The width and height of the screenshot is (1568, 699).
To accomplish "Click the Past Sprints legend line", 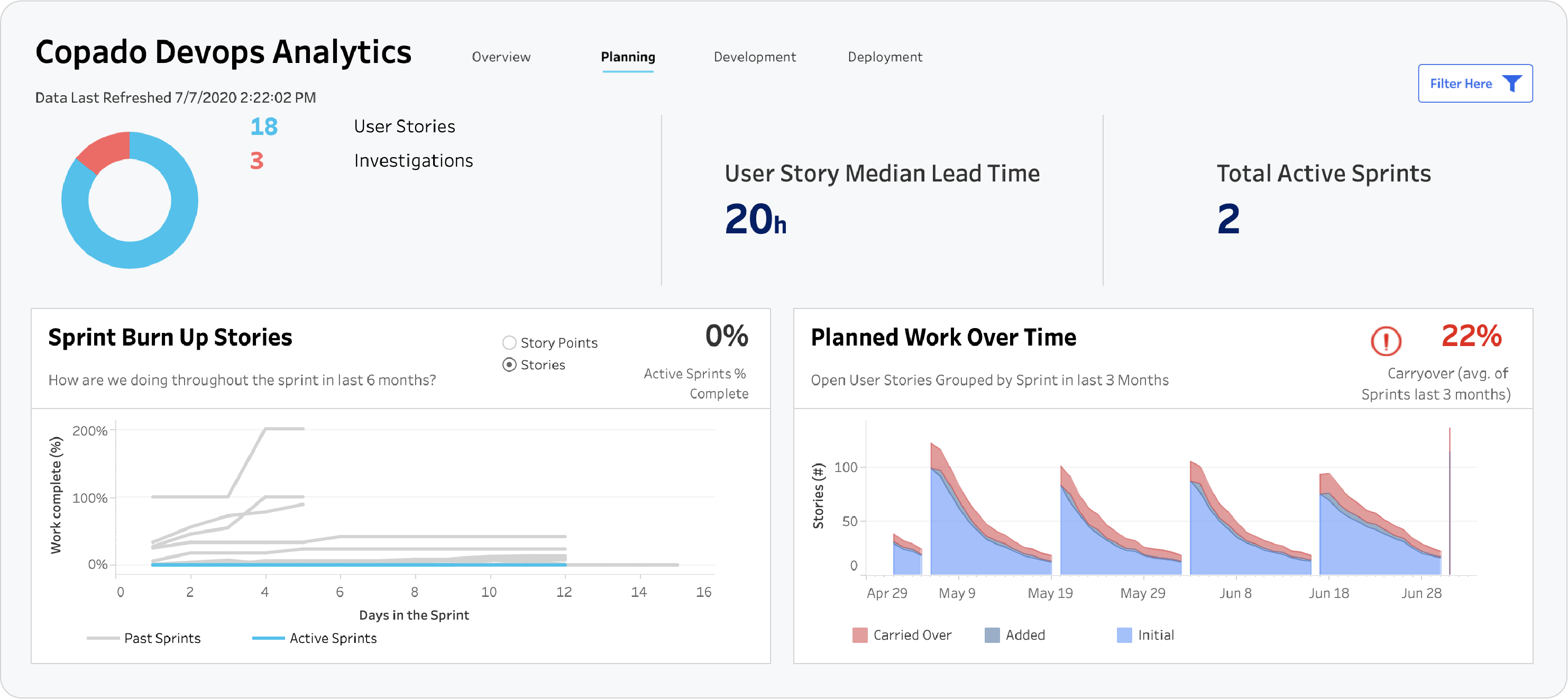I will pyautogui.click(x=103, y=638).
